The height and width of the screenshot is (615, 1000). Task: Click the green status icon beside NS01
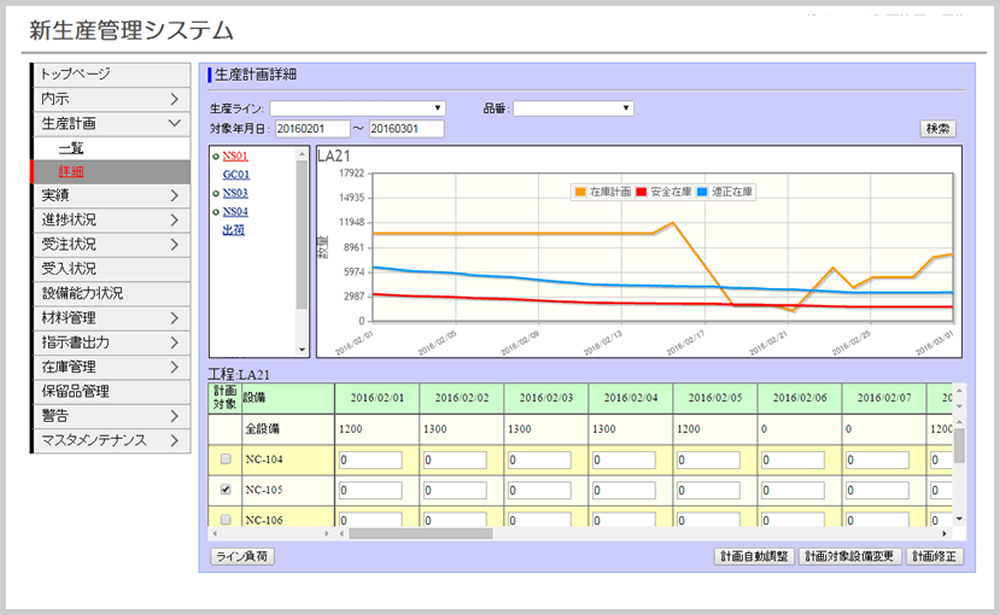pyautogui.click(x=216, y=156)
